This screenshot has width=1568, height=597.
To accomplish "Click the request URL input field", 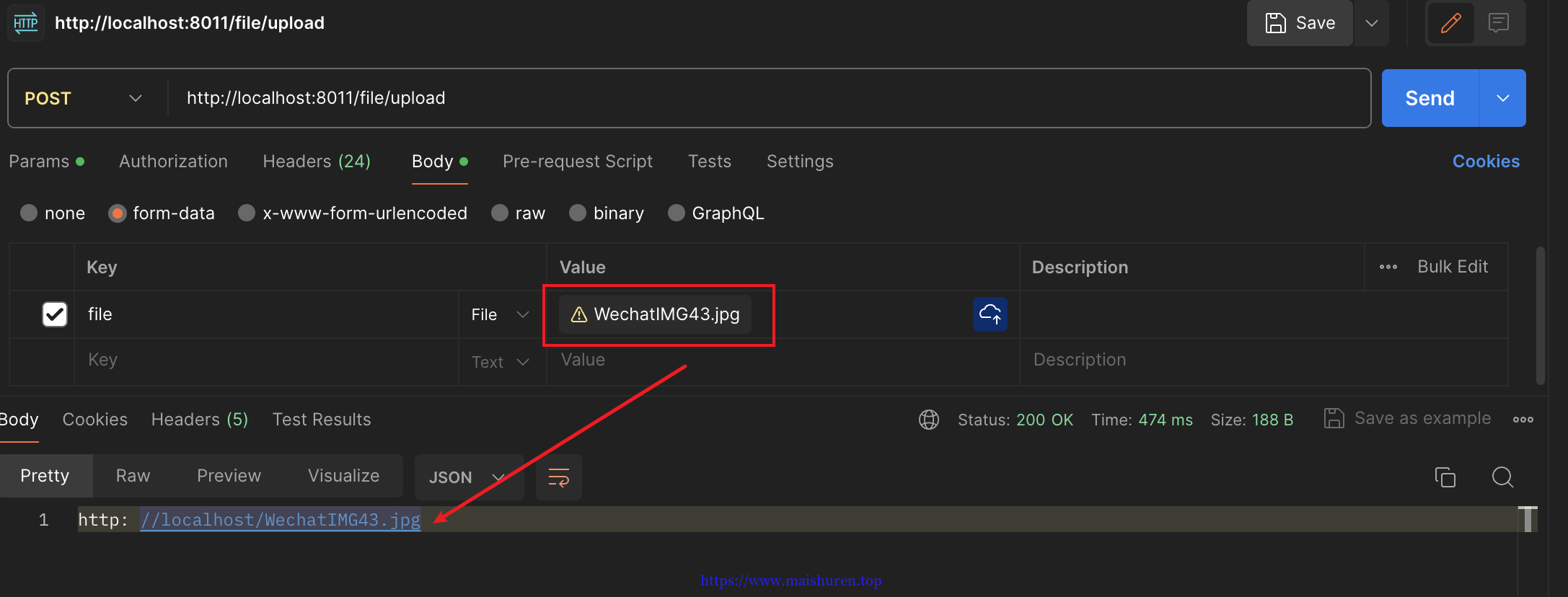I will [768, 98].
